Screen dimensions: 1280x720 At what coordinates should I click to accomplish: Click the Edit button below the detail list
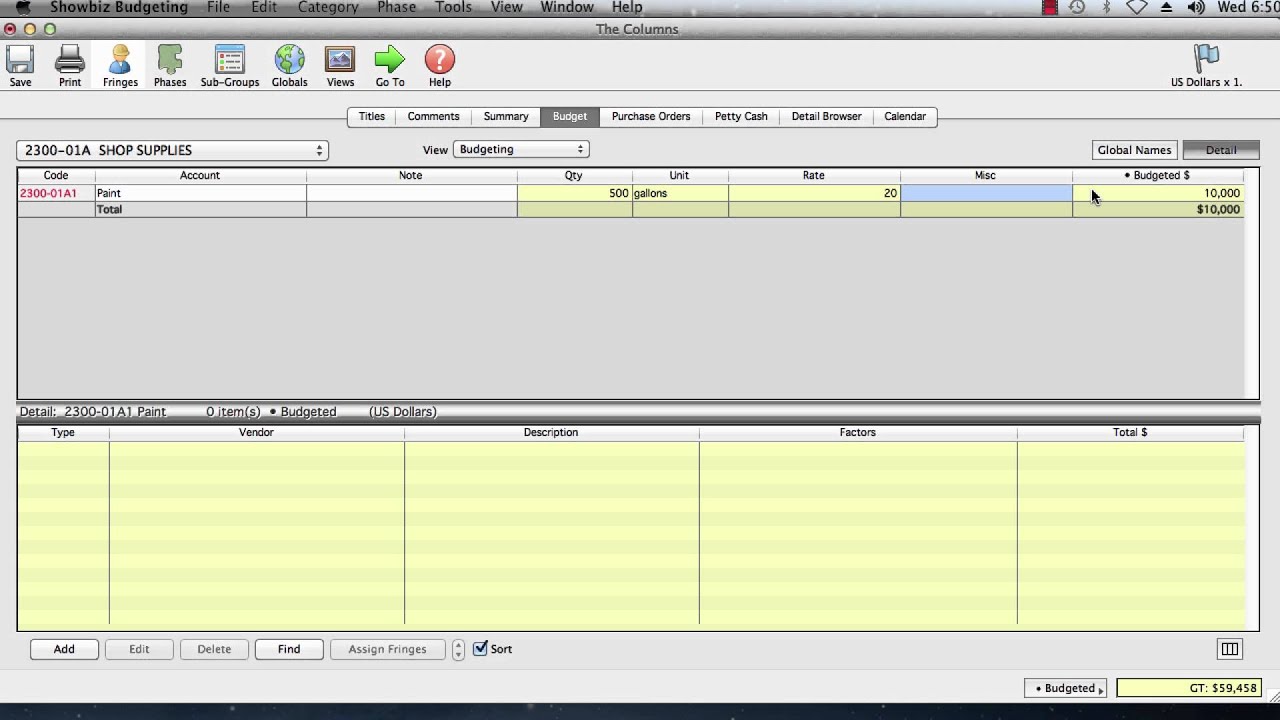tap(139, 649)
